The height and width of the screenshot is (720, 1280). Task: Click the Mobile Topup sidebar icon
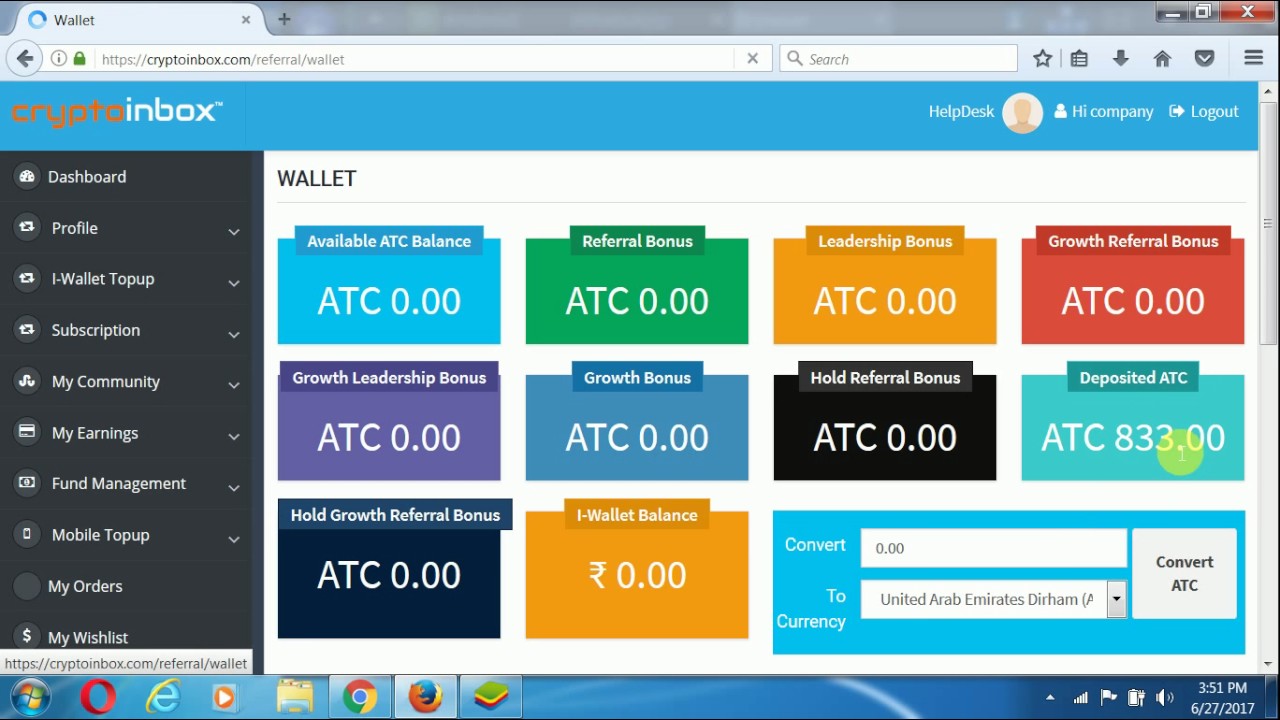tap(27, 534)
